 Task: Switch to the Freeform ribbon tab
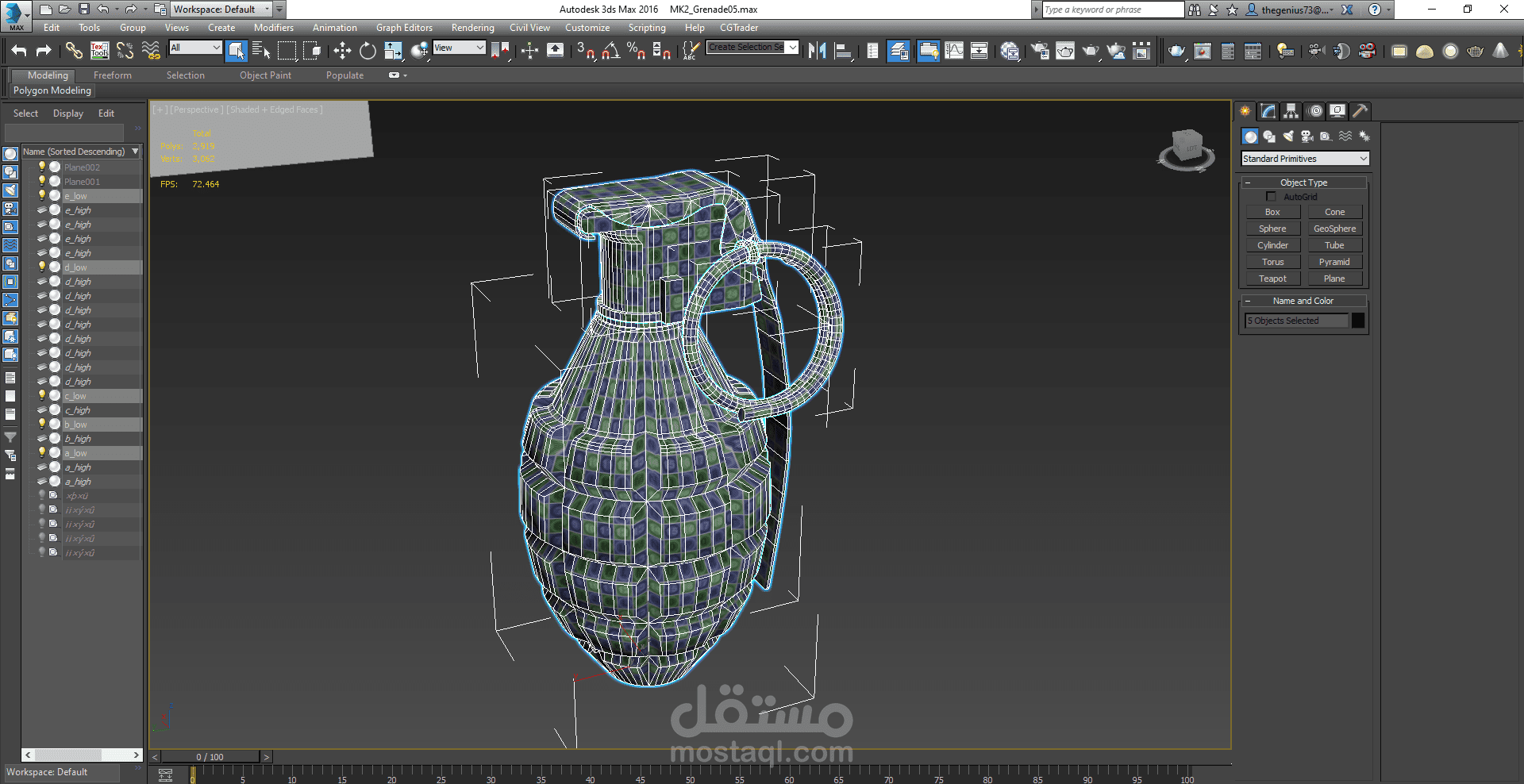[113, 75]
